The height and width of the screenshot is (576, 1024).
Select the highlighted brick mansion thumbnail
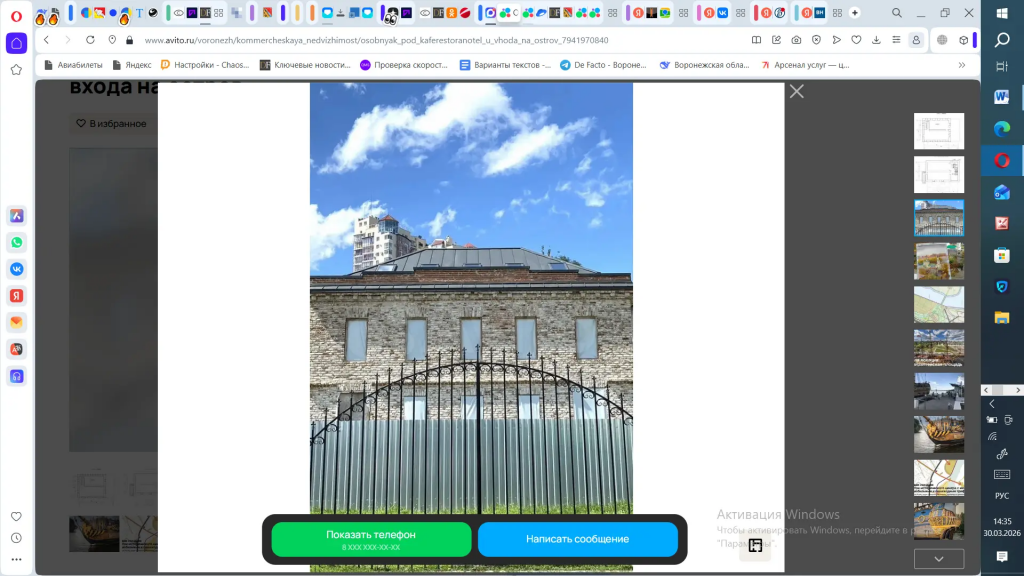click(x=938, y=217)
